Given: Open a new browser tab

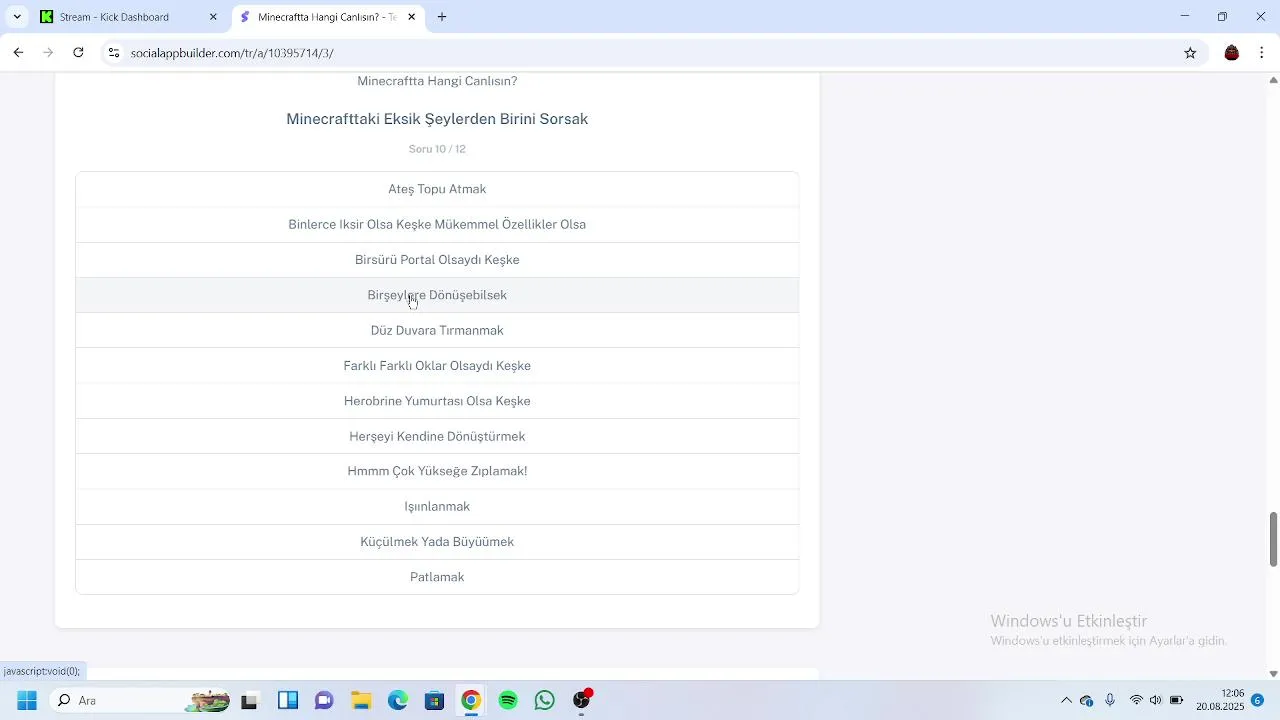Looking at the screenshot, I should [x=442, y=17].
